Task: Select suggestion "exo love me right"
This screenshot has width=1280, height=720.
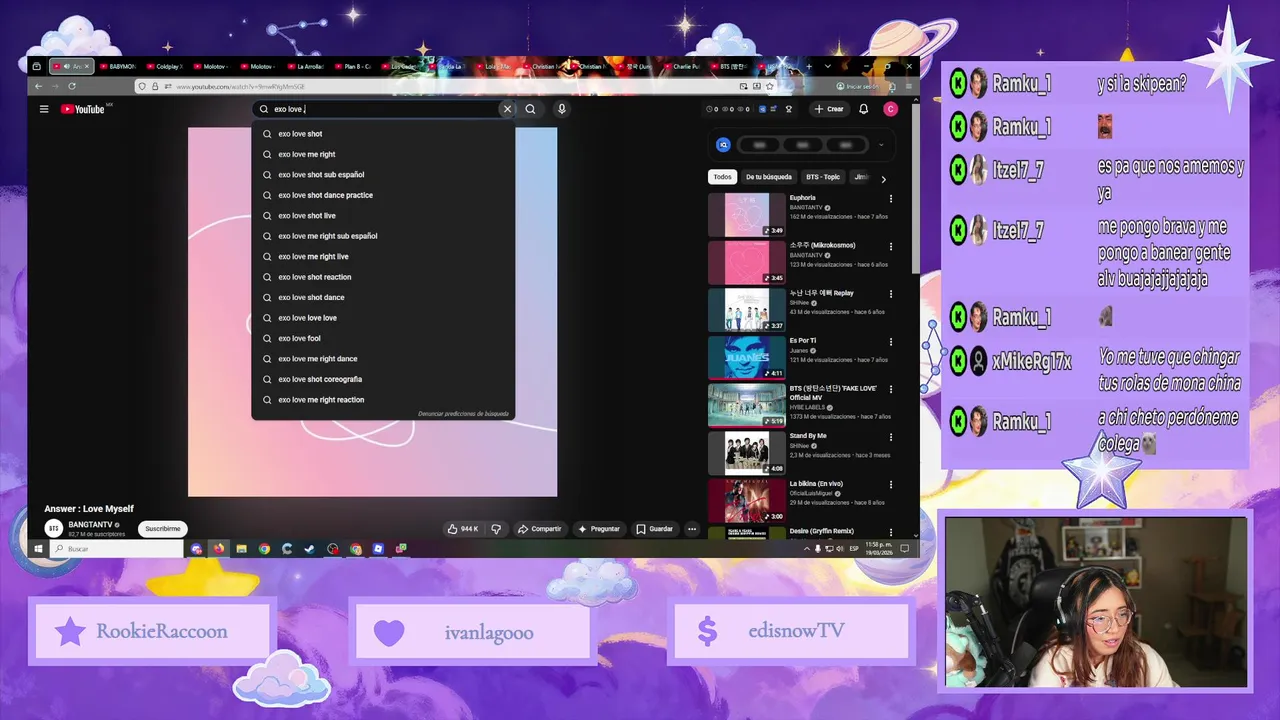Action: (383, 154)
